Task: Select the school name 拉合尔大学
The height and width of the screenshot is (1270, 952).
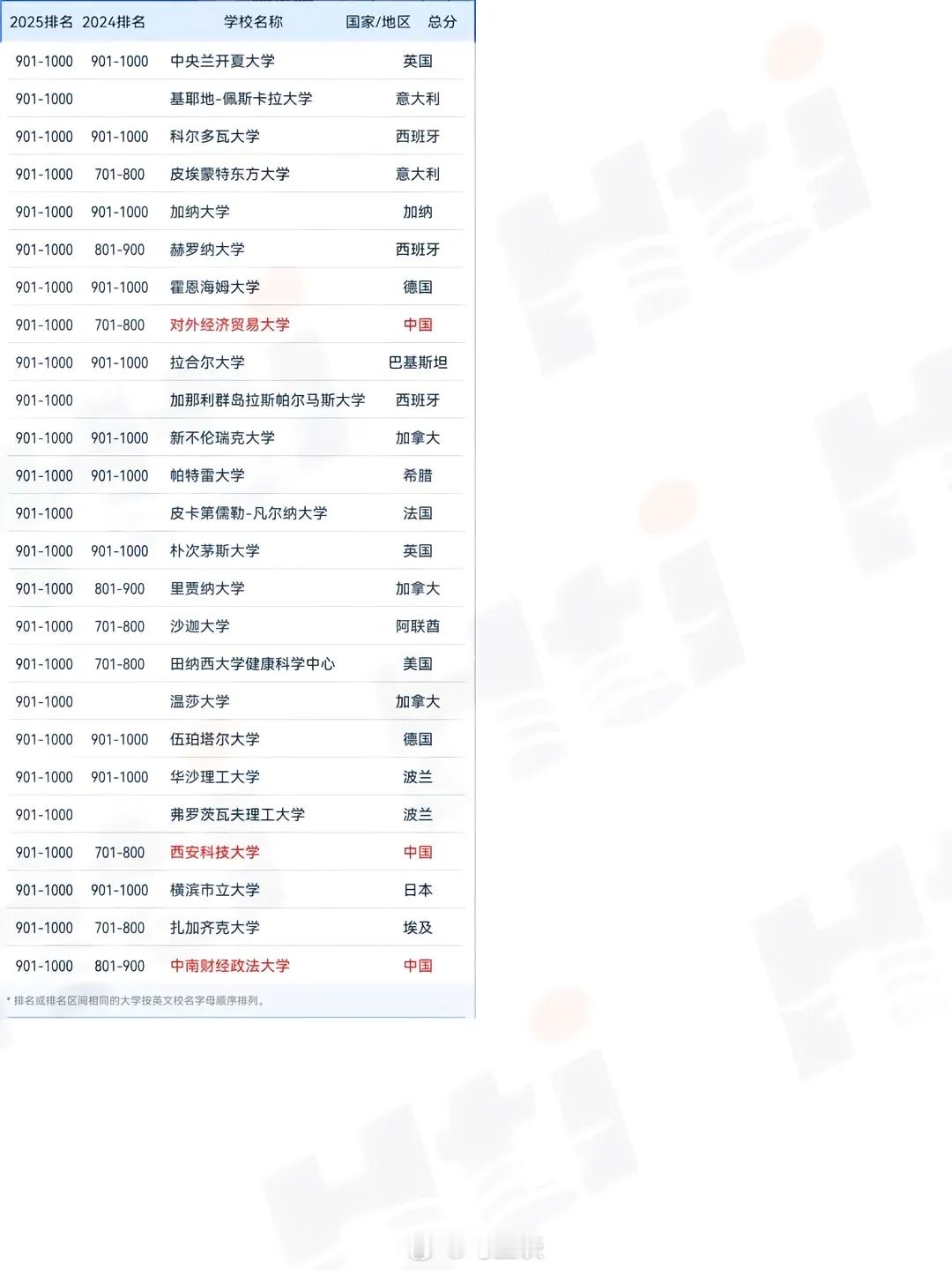Action: pyautogui.click(x=207, y=362)
